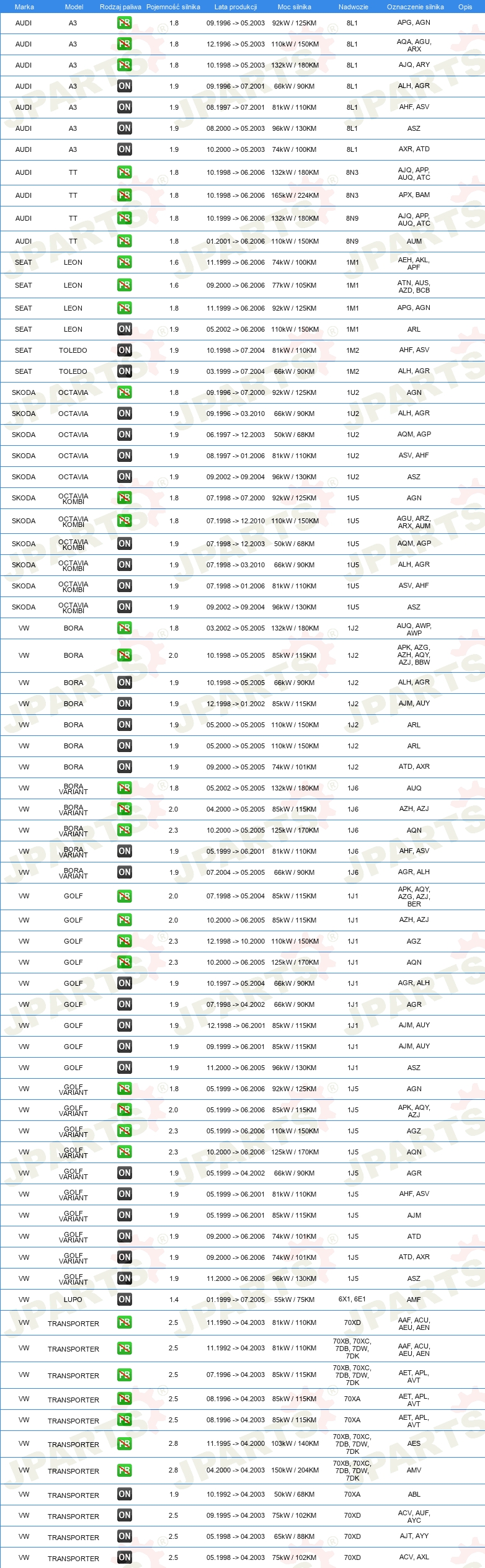Click petrol icon in Octavia Kombi 110kW/150KM row
This screenshot has height=1568, width=485.
coord(125,521)
